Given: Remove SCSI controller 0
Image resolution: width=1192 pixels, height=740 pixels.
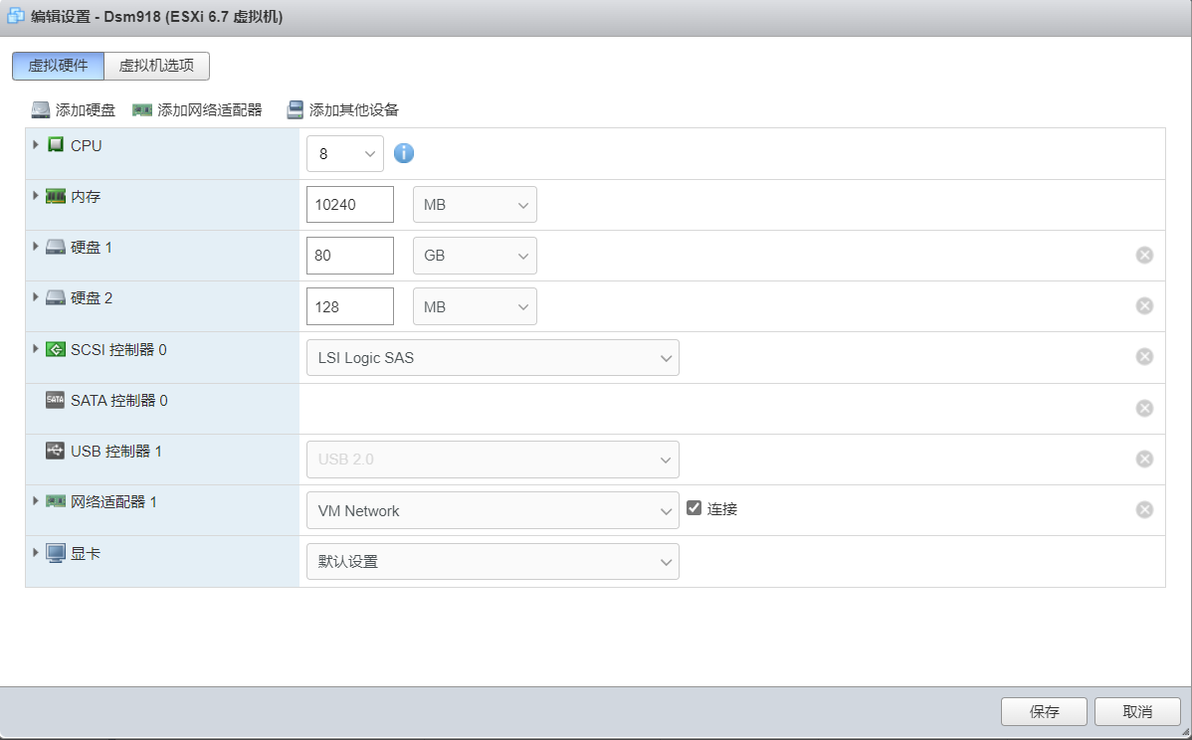Looking at the screenshot, I should [x=1144, y=357].
